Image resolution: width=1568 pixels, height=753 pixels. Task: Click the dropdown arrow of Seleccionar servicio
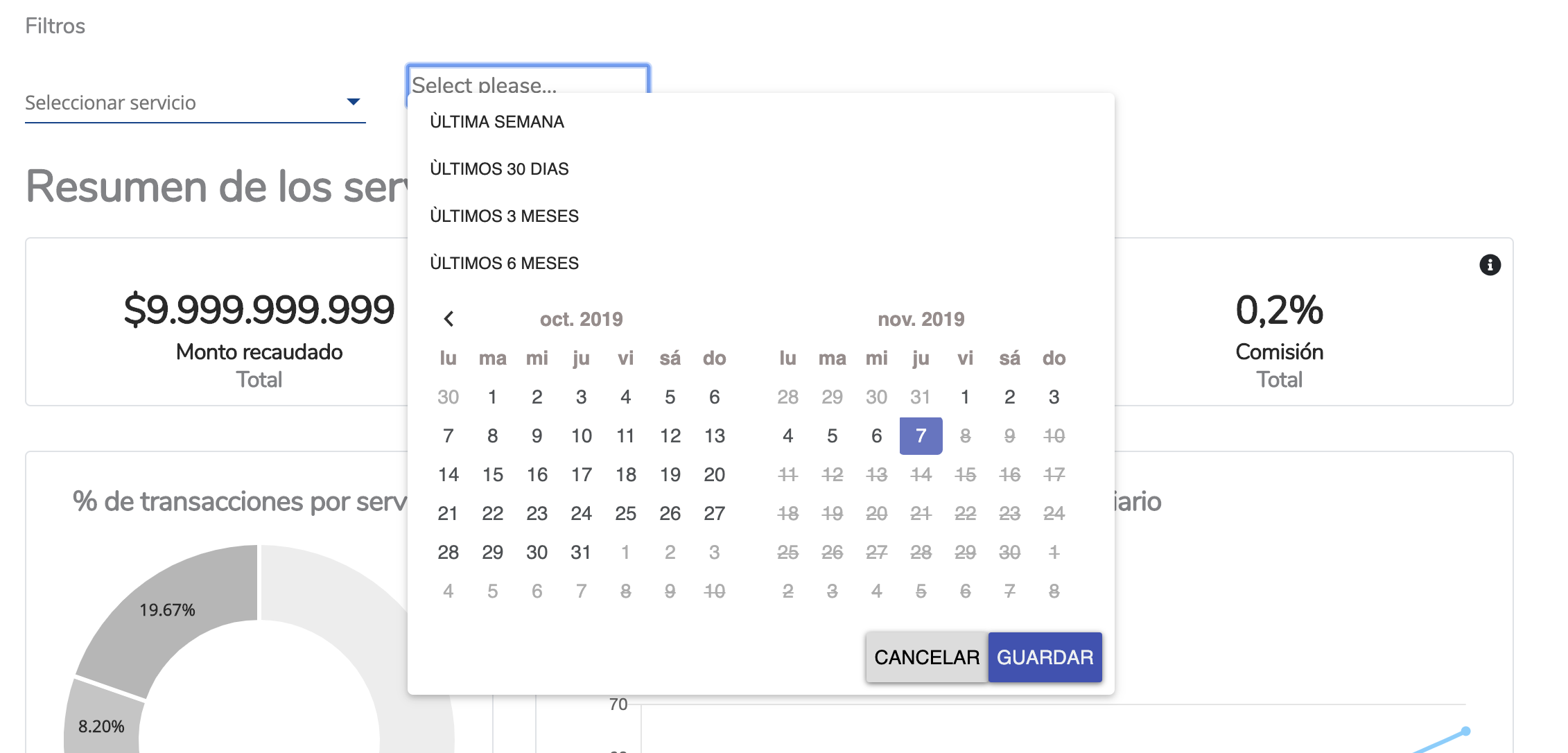coord(354,101)
